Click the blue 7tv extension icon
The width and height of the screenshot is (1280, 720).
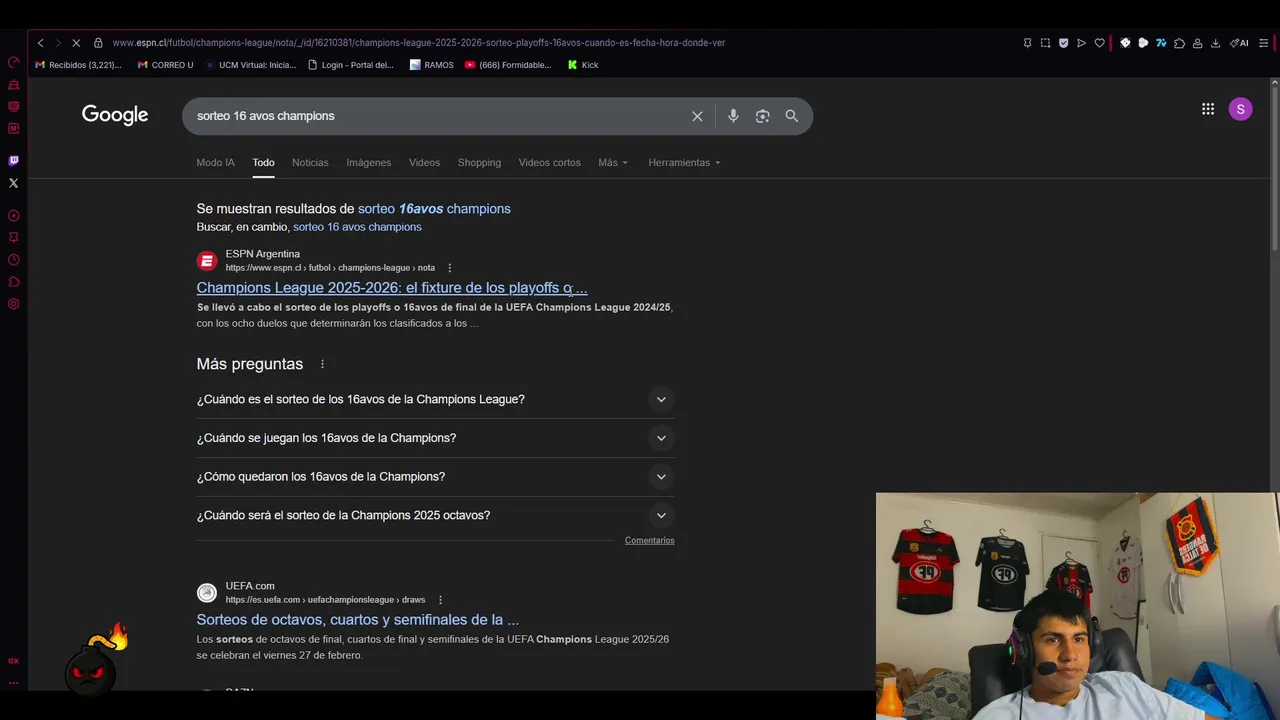1161,43
